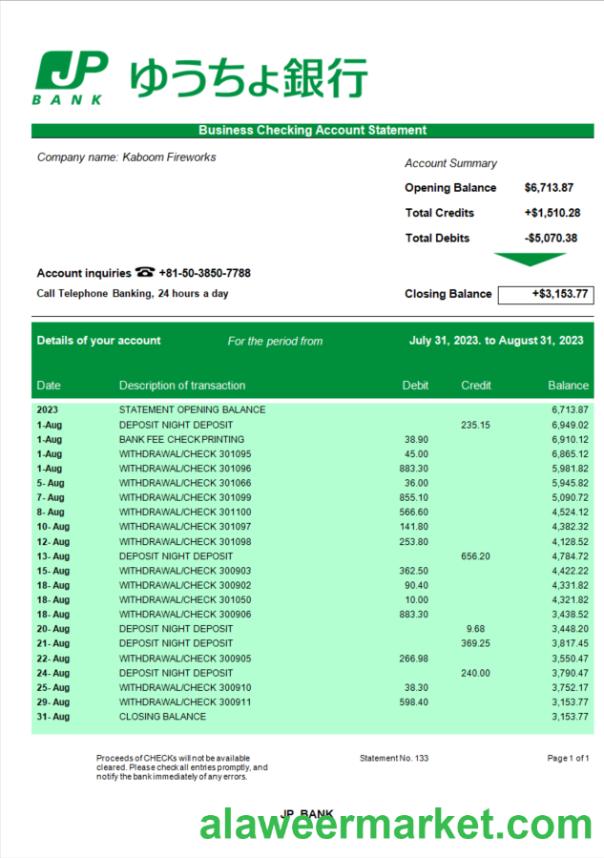Screen dimensions: 604x858
Task: Click the telephone icon beside Account inquiries
Action: pos(145,273)
